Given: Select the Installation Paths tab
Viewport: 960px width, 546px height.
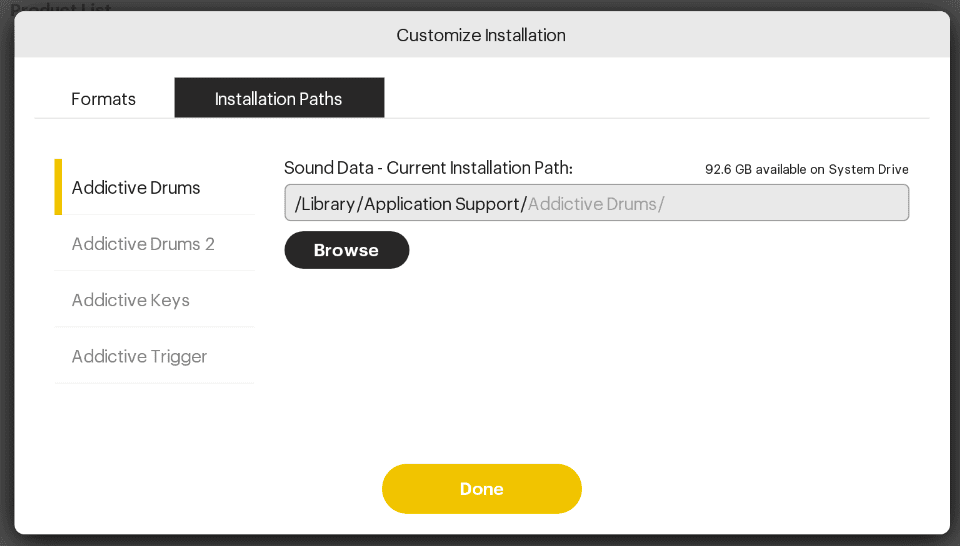Looking at the screenshot, I should click(x=279, y=98).
